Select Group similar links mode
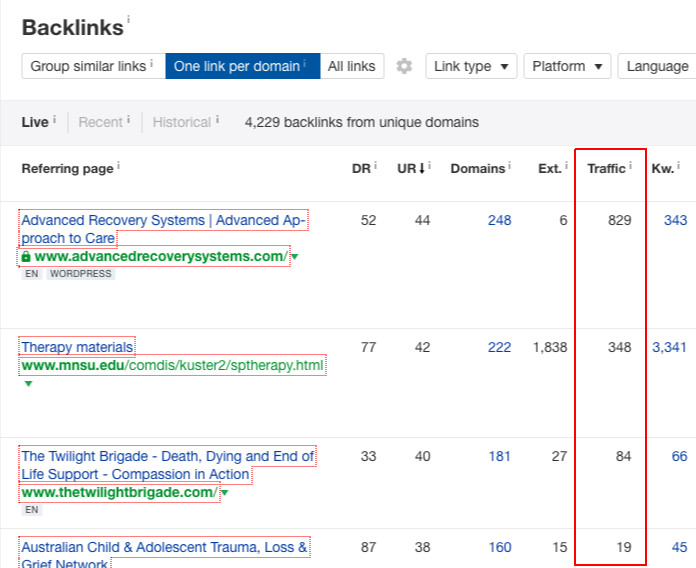Viewport: 696px width, 568px height. coord(94,66)
